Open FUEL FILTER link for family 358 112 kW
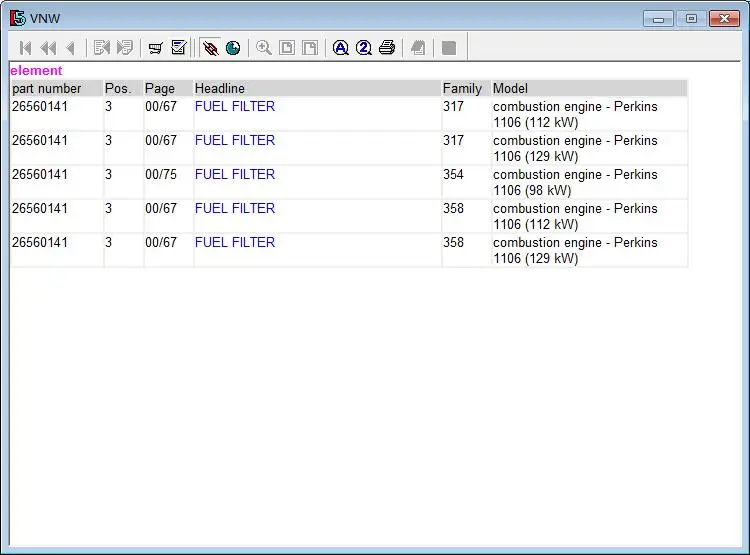Image resolution: width=750 pixels, height=555 pixels. 235,208
